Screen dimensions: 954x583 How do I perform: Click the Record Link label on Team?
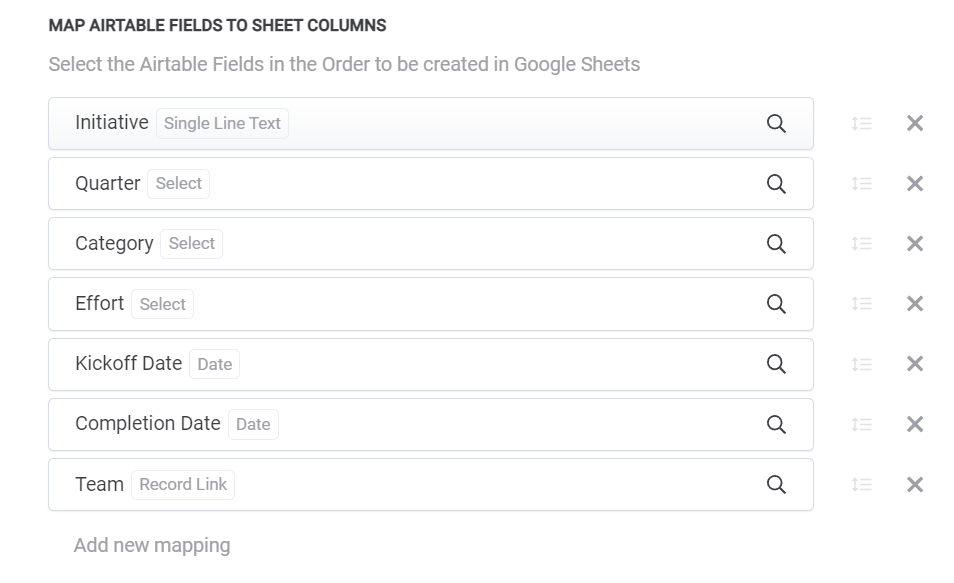point(183,484)
